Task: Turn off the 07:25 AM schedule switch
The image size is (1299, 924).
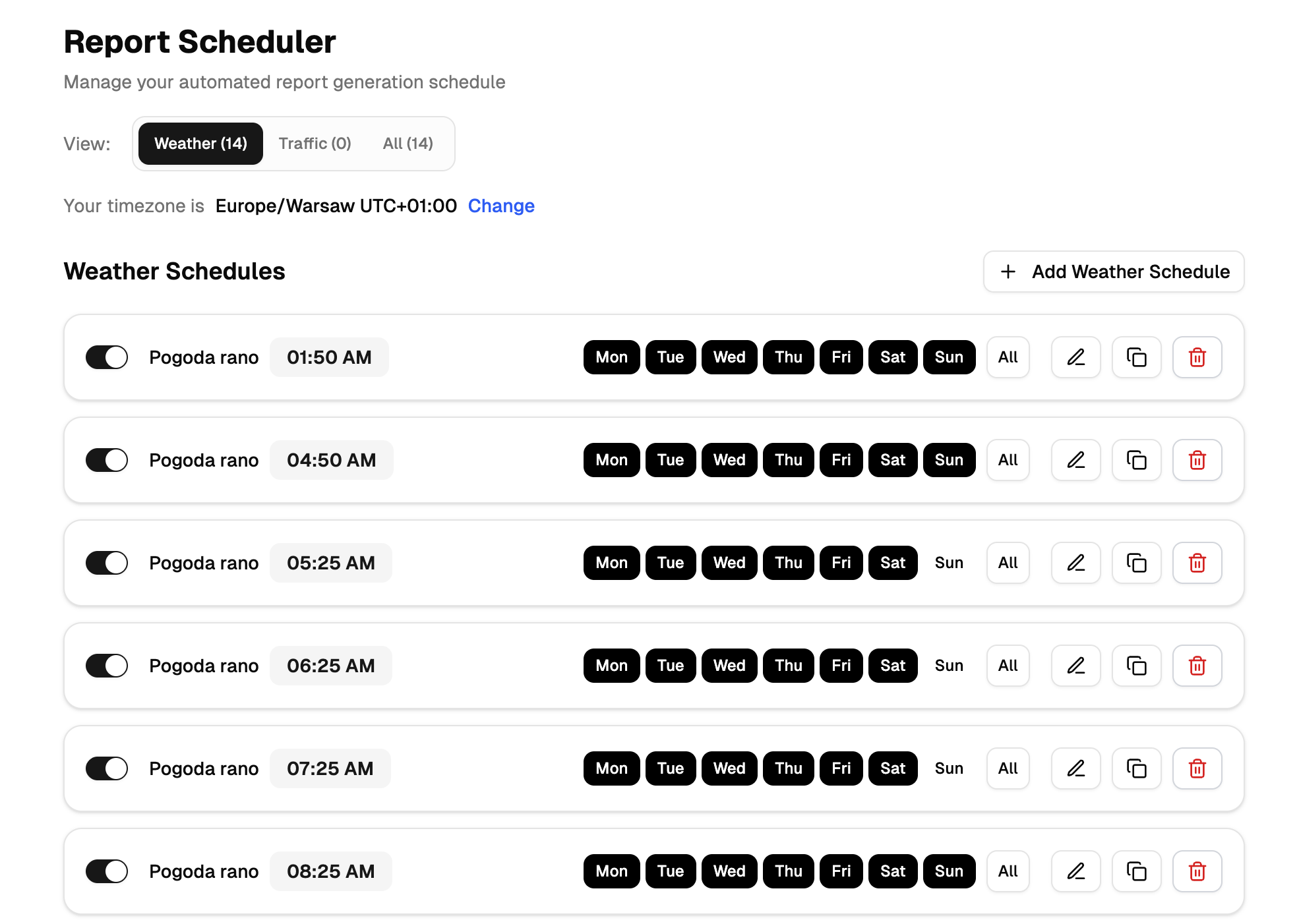Action: coord(107,768)
